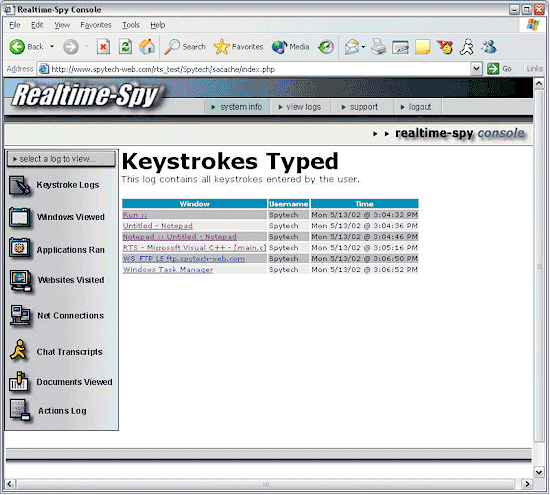Click the Documents Viewed sidebar icon
This screenshot has width=550, height=495.
tap(19, 381)
